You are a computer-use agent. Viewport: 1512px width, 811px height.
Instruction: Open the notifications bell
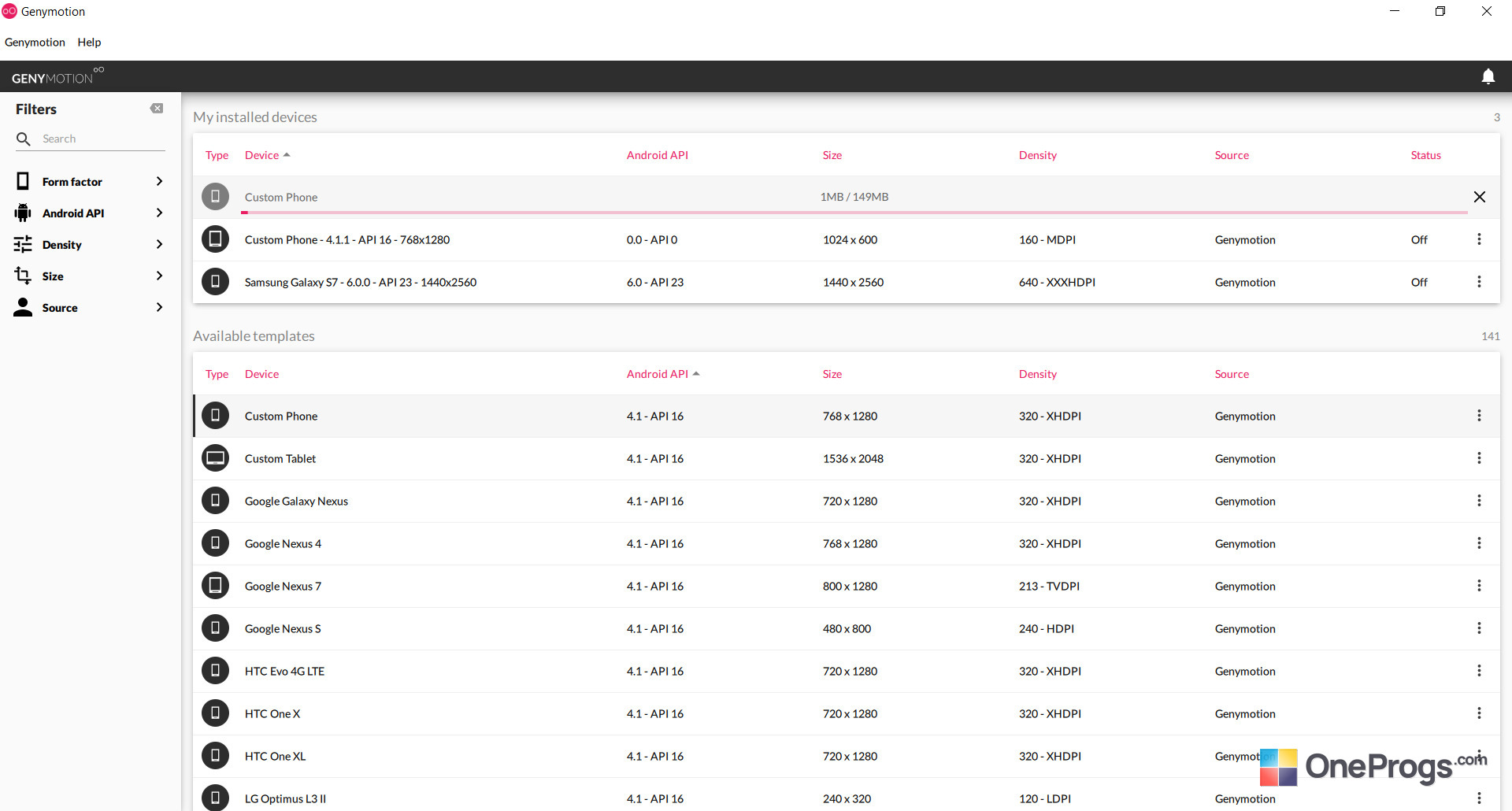coord(1488,76)
